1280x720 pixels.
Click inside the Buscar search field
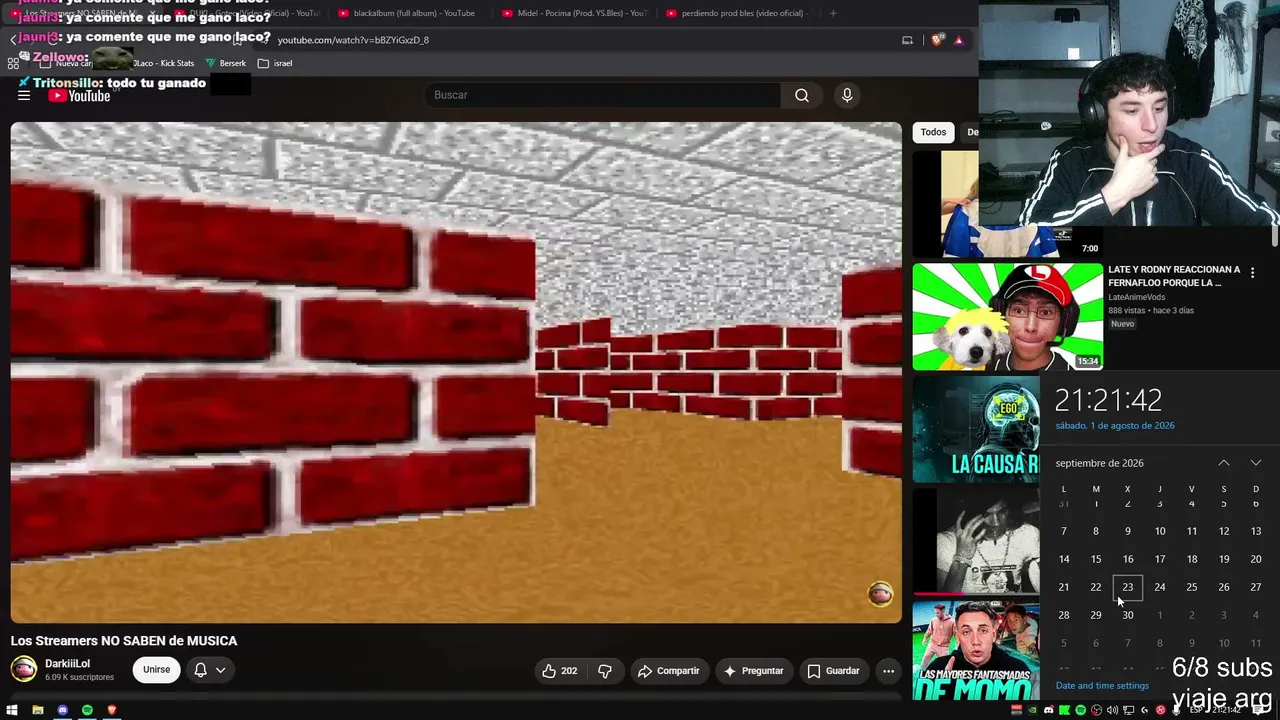click(602, 95)
